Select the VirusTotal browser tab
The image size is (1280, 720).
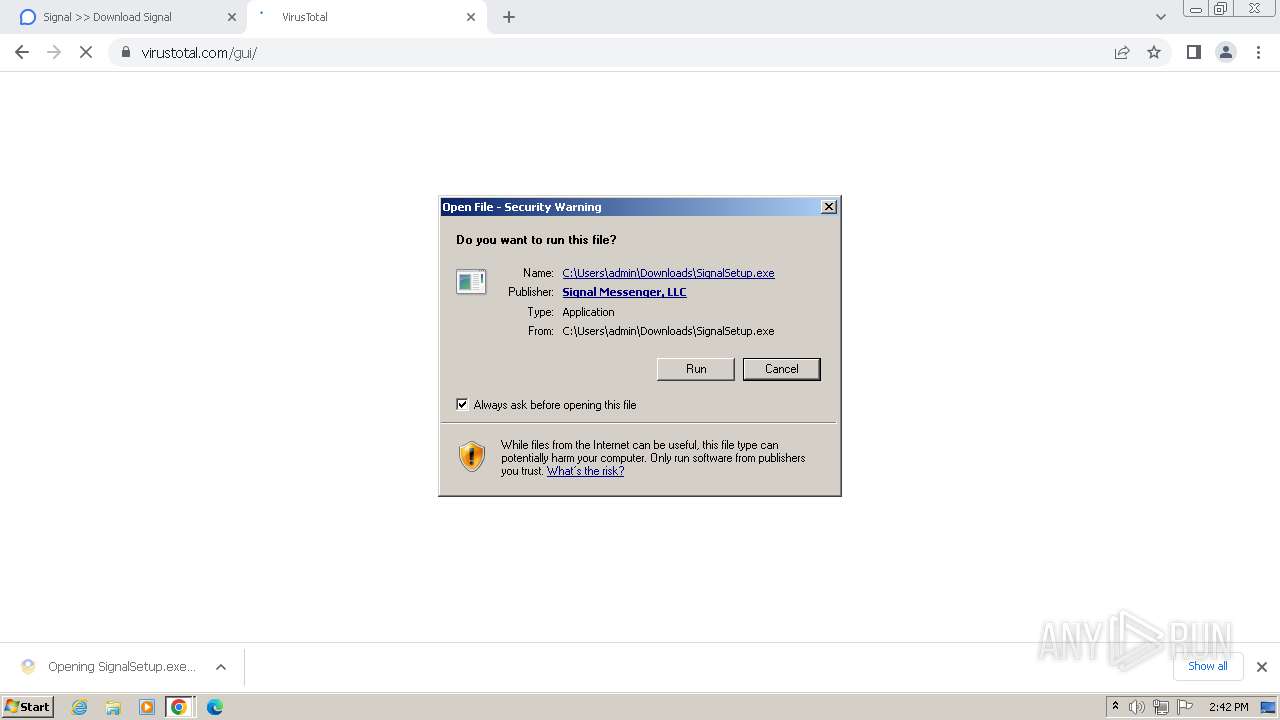point(365,17)
